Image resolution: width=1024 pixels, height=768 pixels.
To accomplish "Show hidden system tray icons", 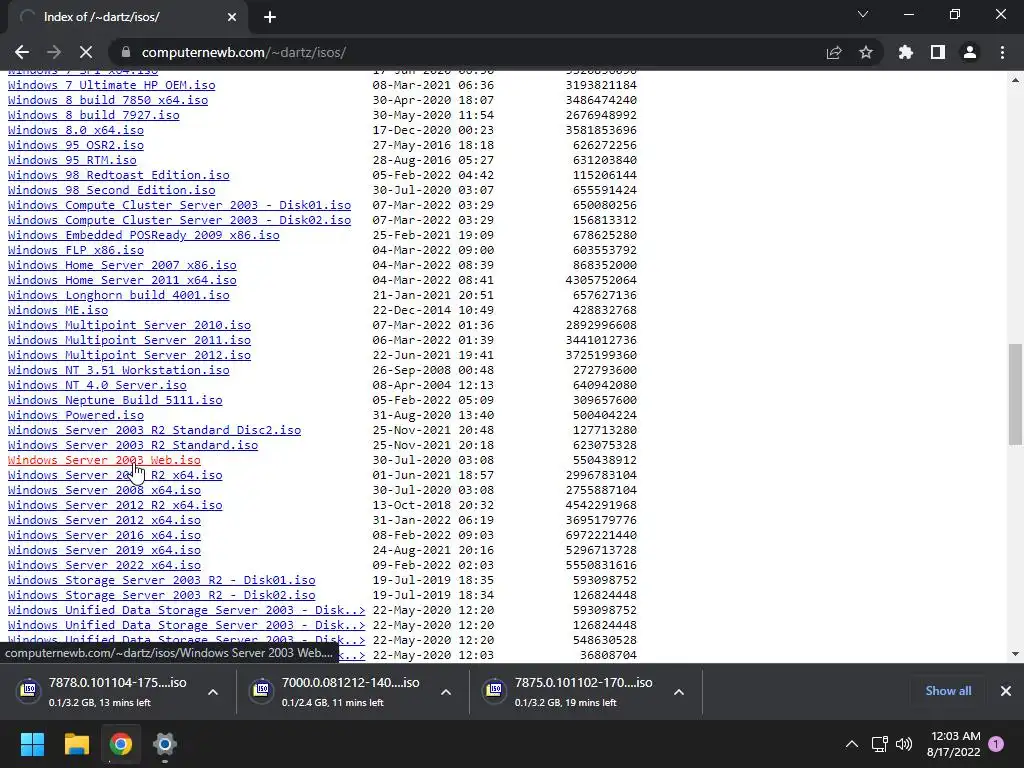I will 852,744.
